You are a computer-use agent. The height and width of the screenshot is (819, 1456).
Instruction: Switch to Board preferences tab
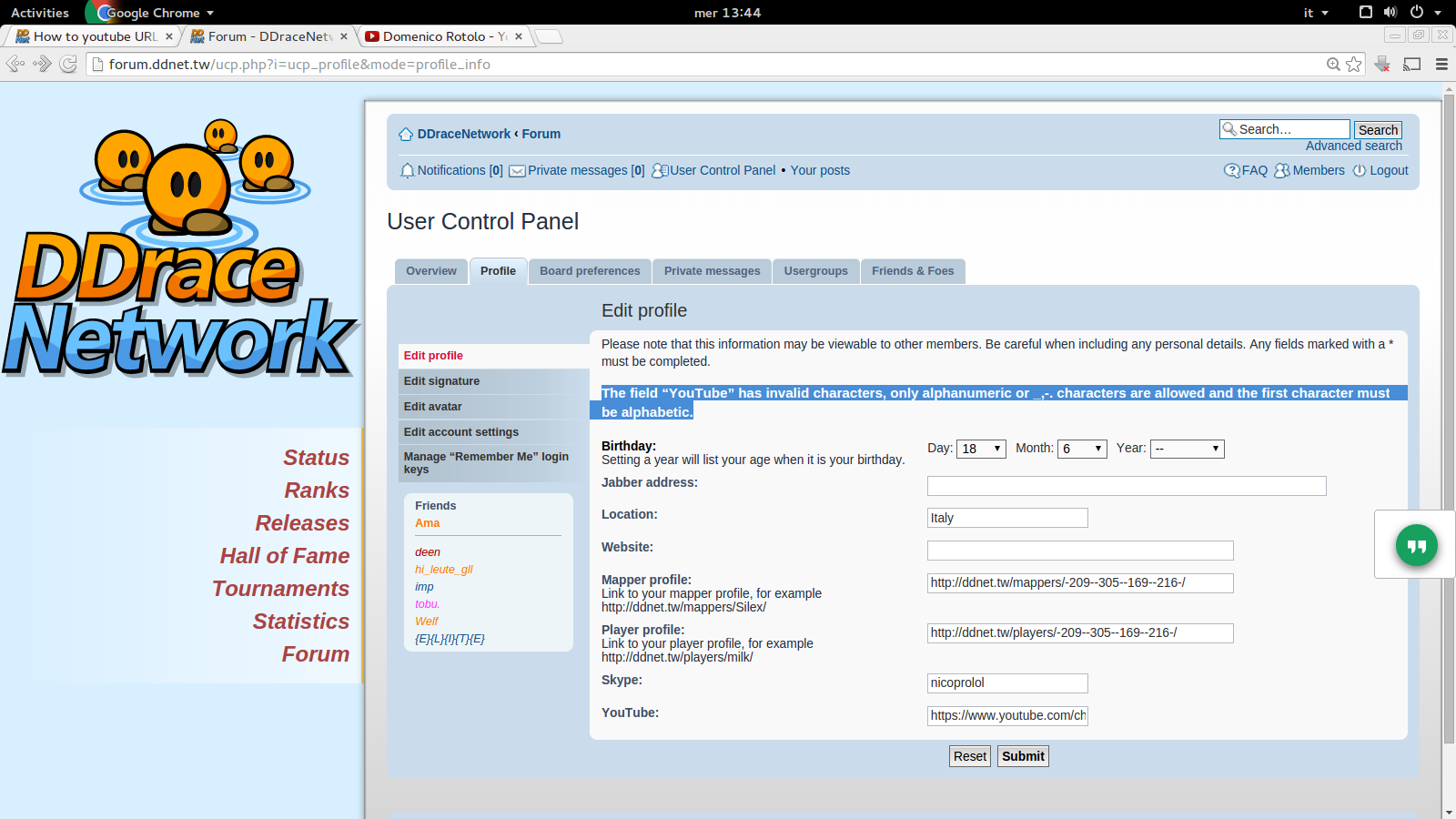[590, 271]
